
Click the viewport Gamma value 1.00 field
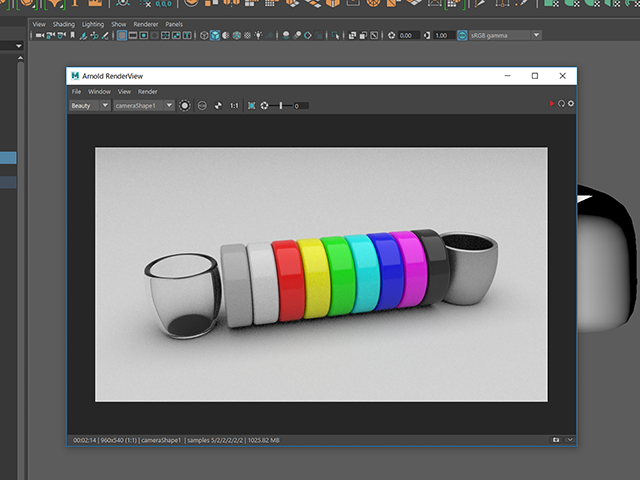pos(444,36)
